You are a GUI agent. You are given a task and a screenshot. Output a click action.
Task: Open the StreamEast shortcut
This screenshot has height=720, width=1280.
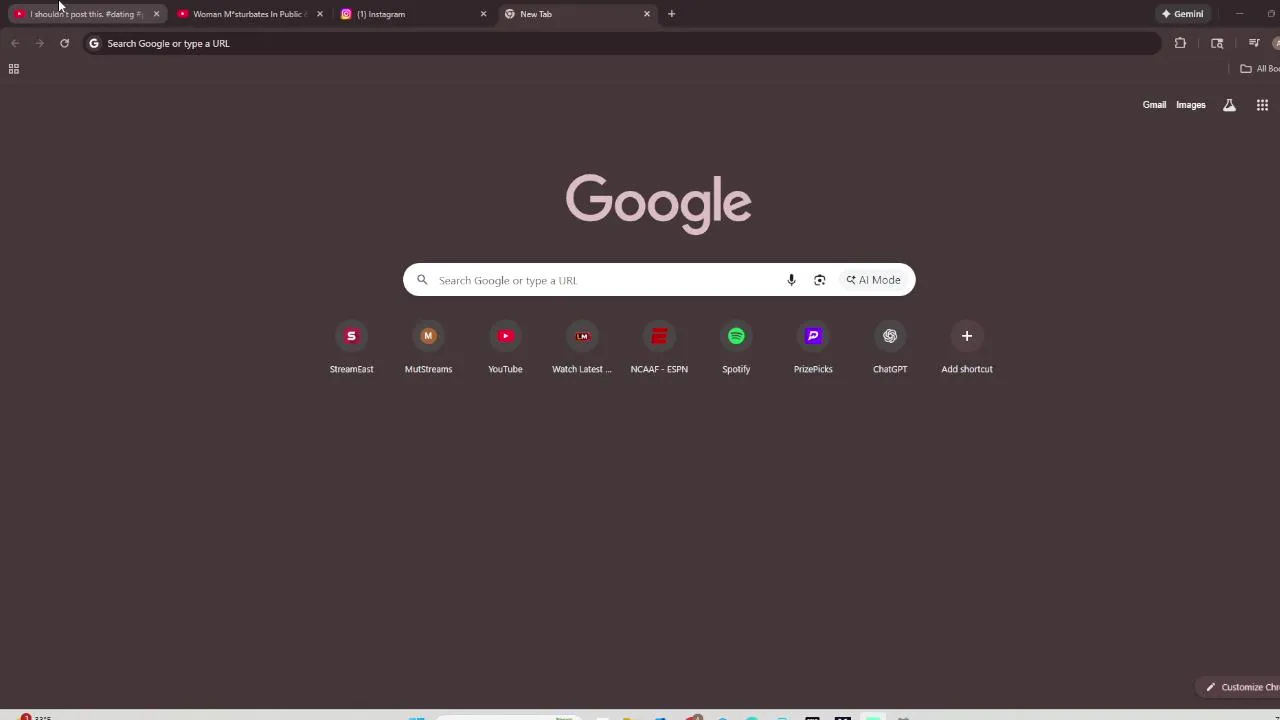[351, 348]
